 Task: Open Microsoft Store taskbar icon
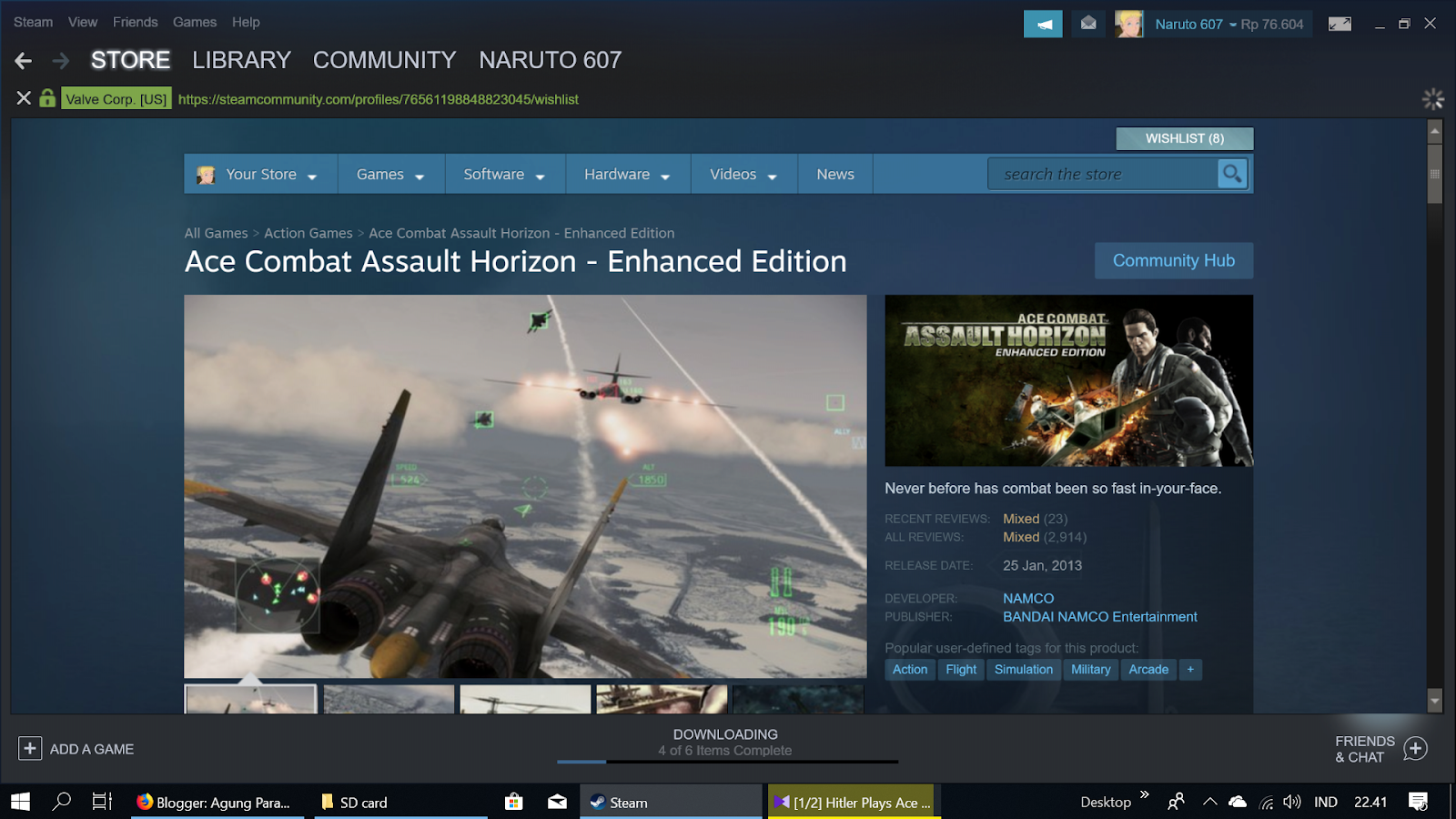(514, 802)
